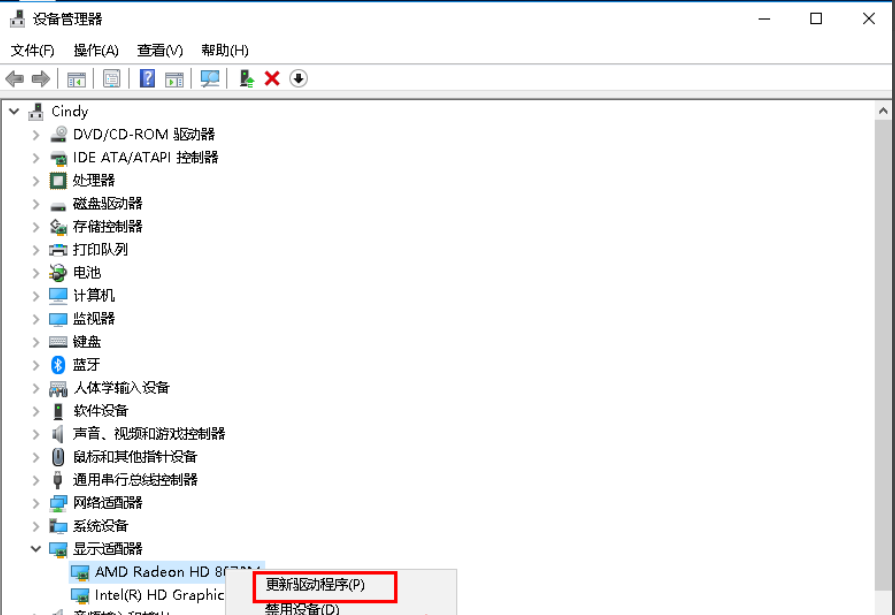Select the Scan for hardware changes icon
This screenshot has width=895, height=615.
210,78
